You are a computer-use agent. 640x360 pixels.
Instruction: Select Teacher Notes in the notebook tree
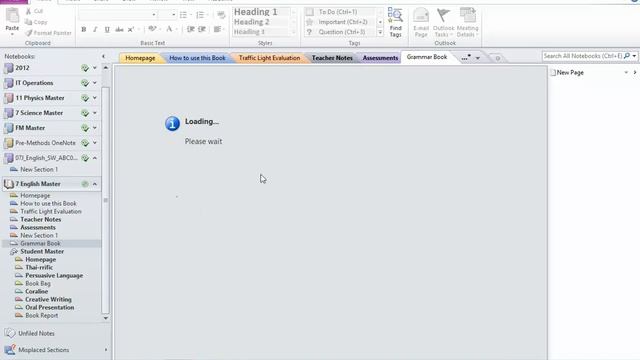pos(40,220)
